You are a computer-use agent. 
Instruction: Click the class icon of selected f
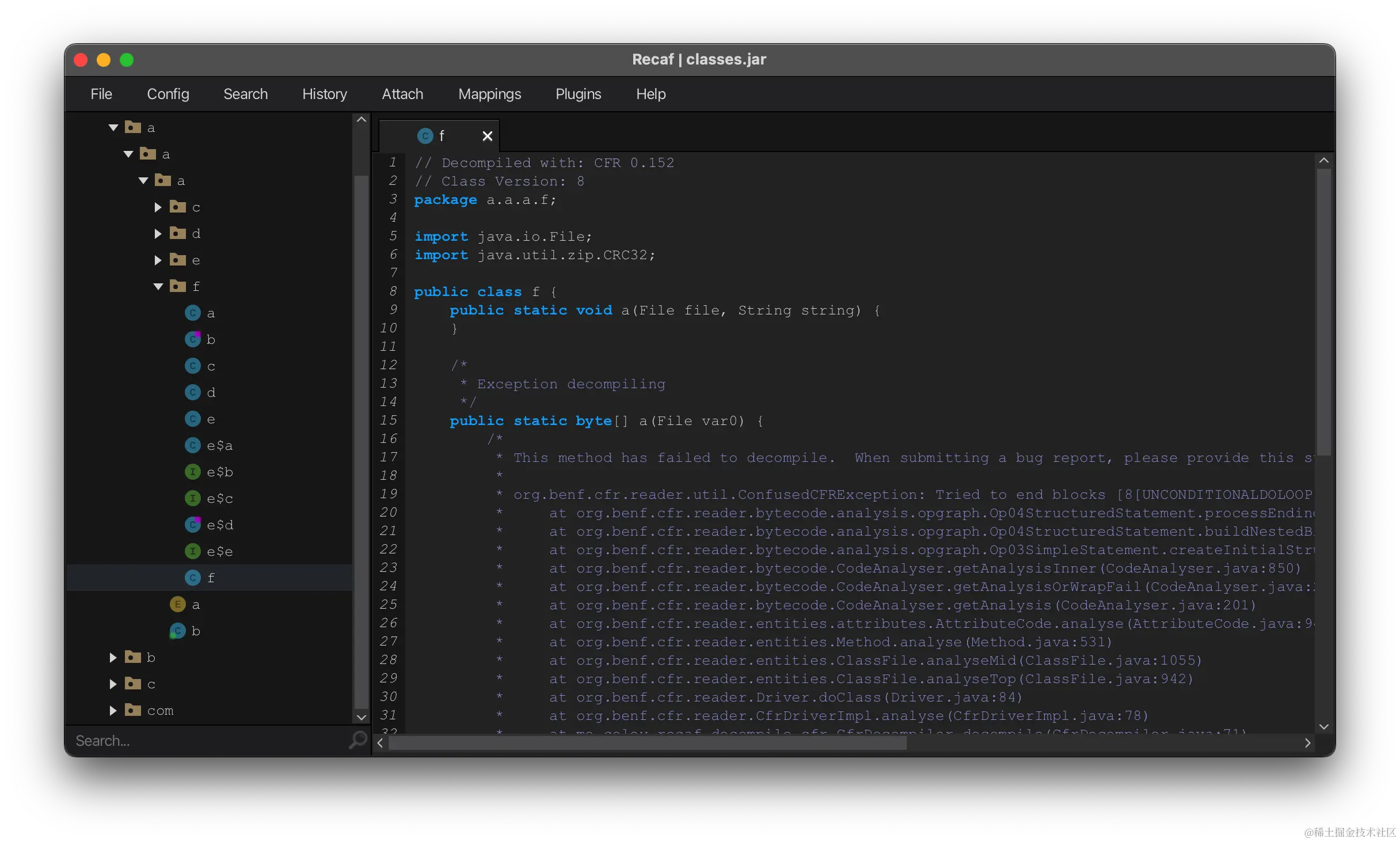(x=193, y=578)
